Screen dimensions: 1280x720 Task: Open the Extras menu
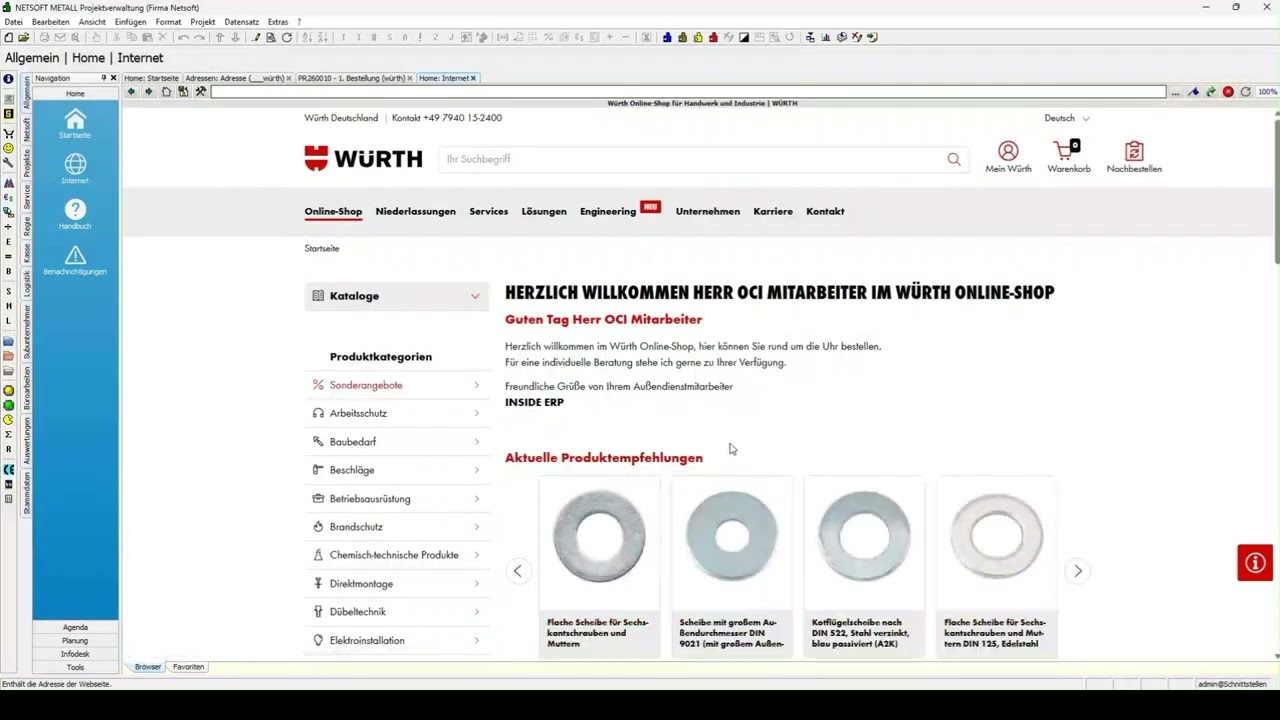pos(278,21)
